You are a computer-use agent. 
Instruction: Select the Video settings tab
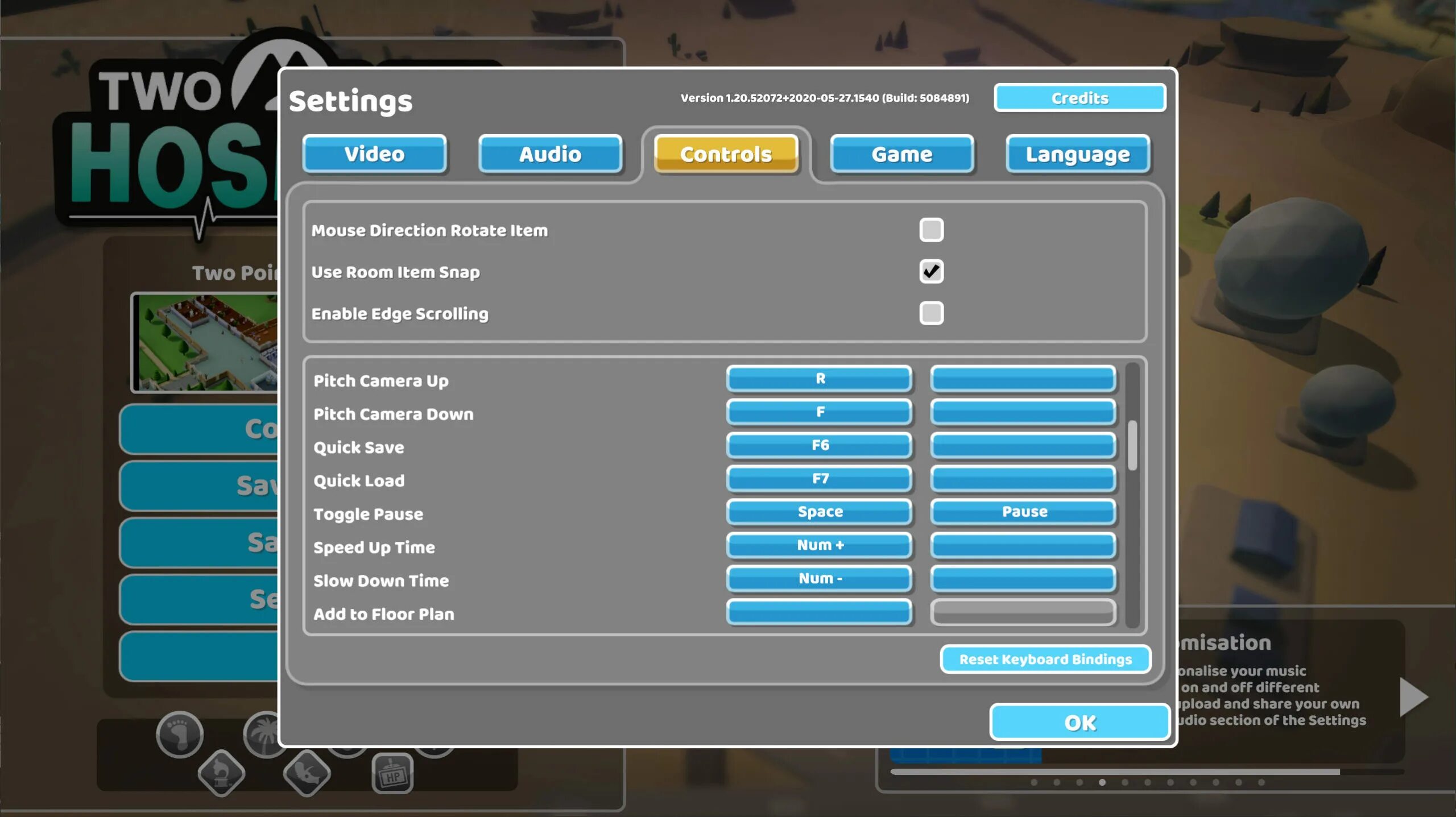(x=375, y=154)
